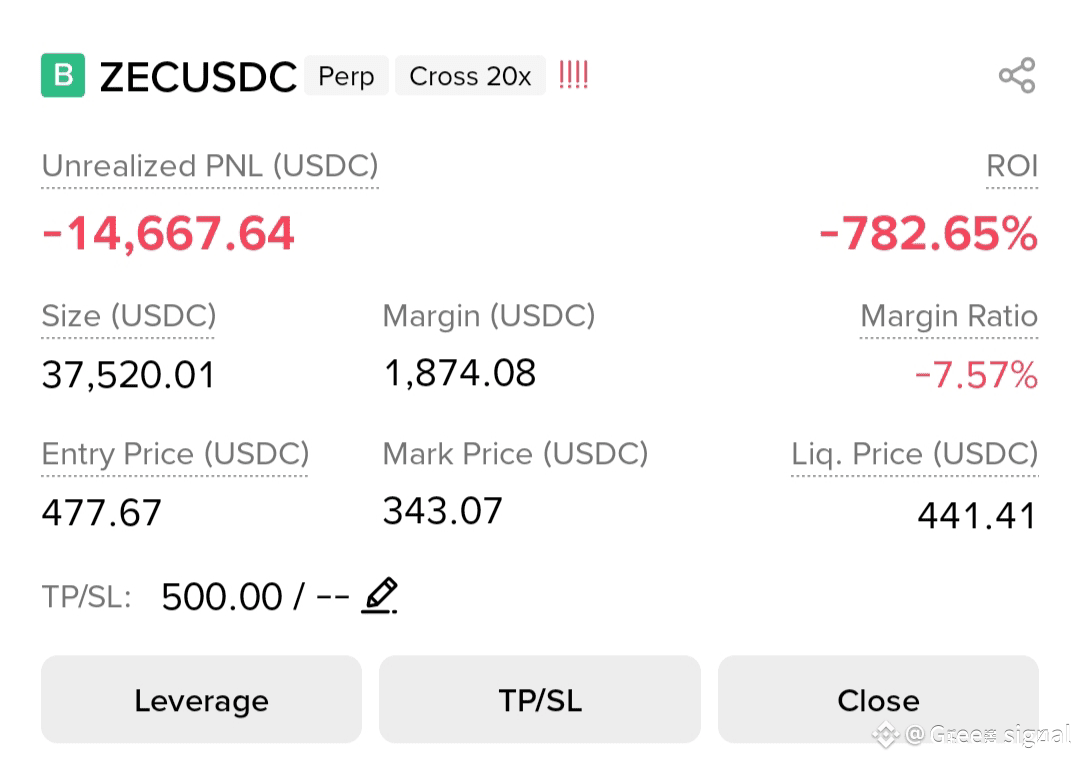The width and height of the screenshot is (1079, 760).
Task: Open the TP/SL settings button
Action: pos(540,699)
